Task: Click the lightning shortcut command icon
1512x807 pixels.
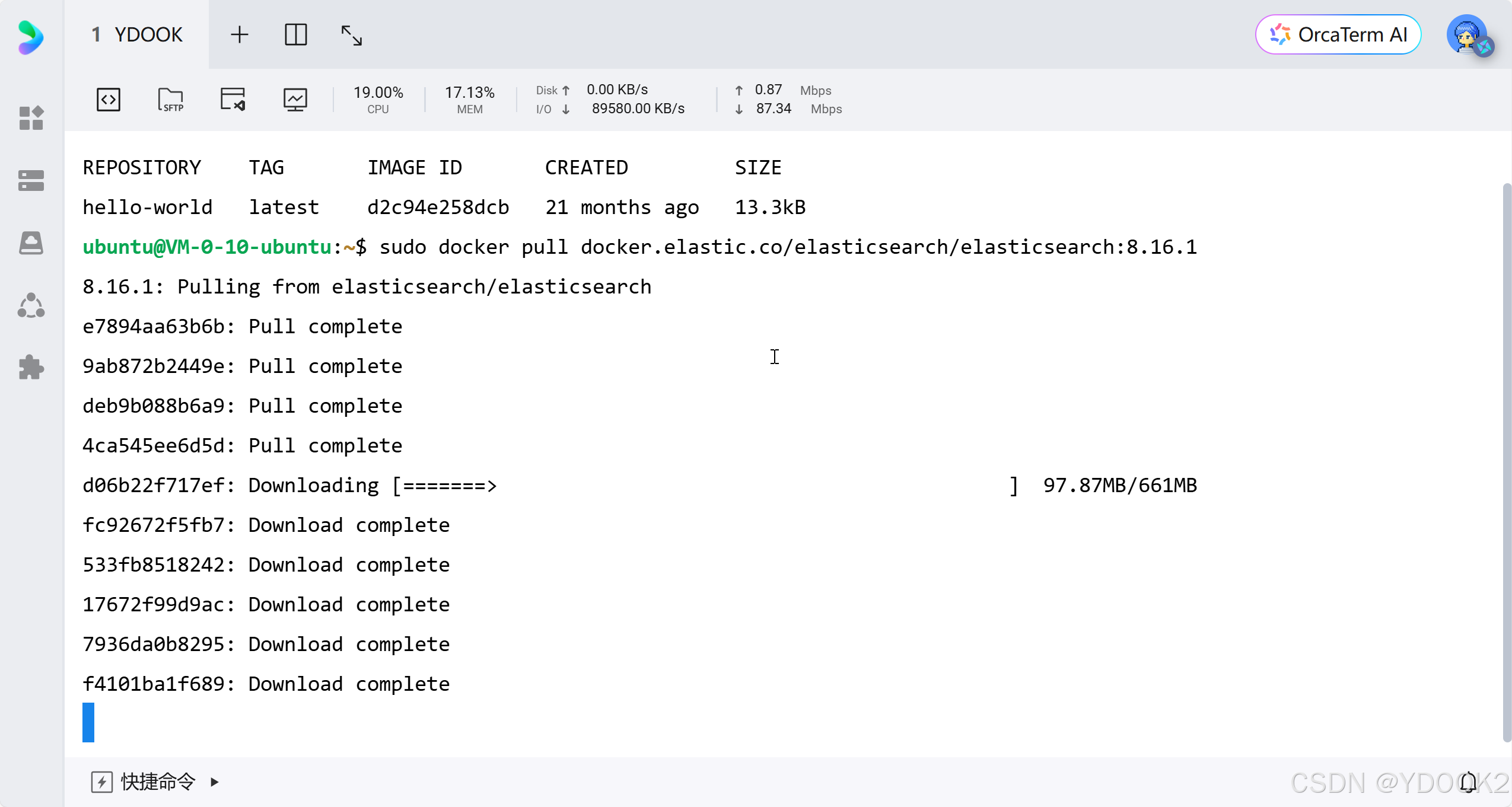Action: 103,782
